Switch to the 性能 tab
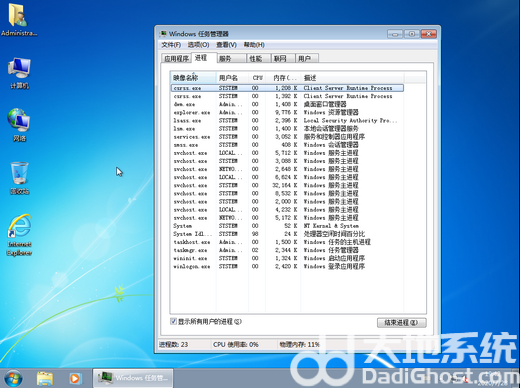520x388 pixels. 259,58
